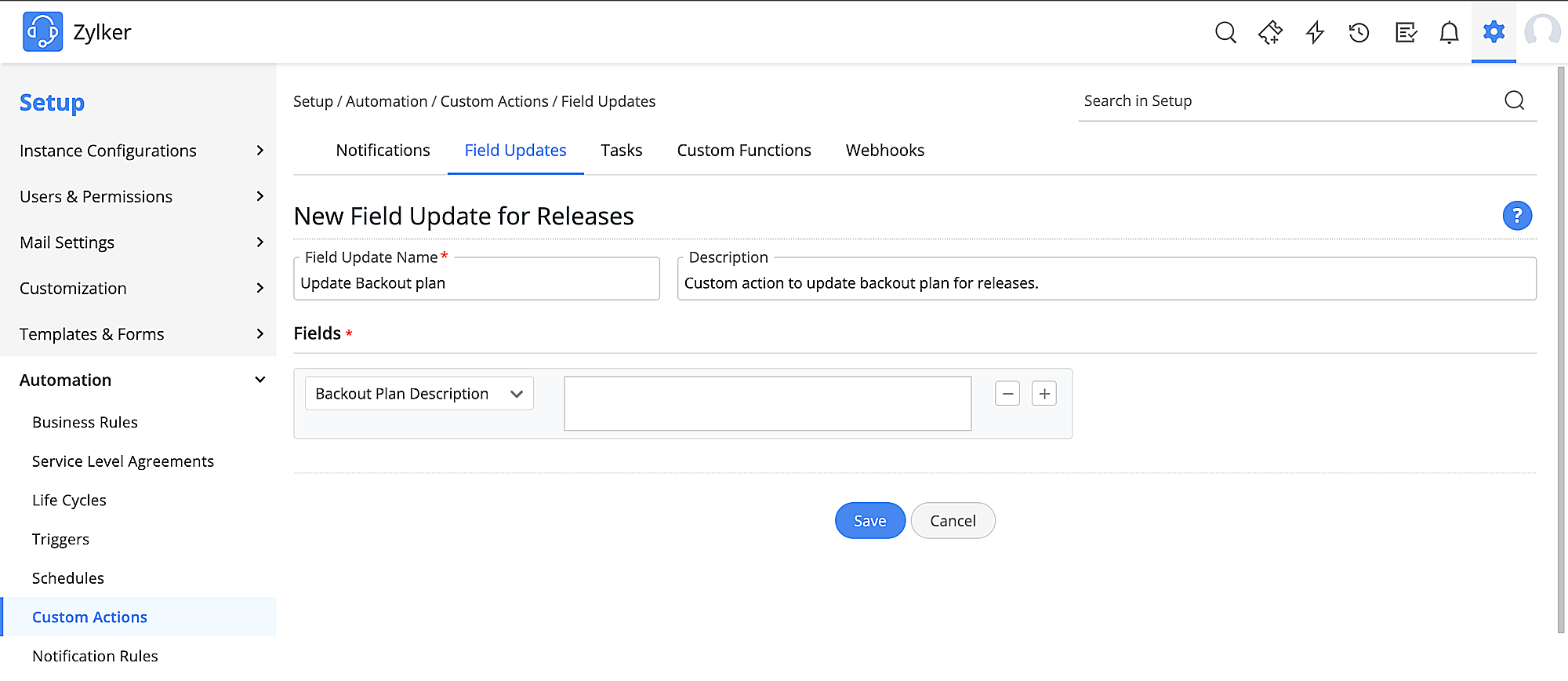
Task: Click the global search magnifier icon
Action: click(x=1225, y=32)
